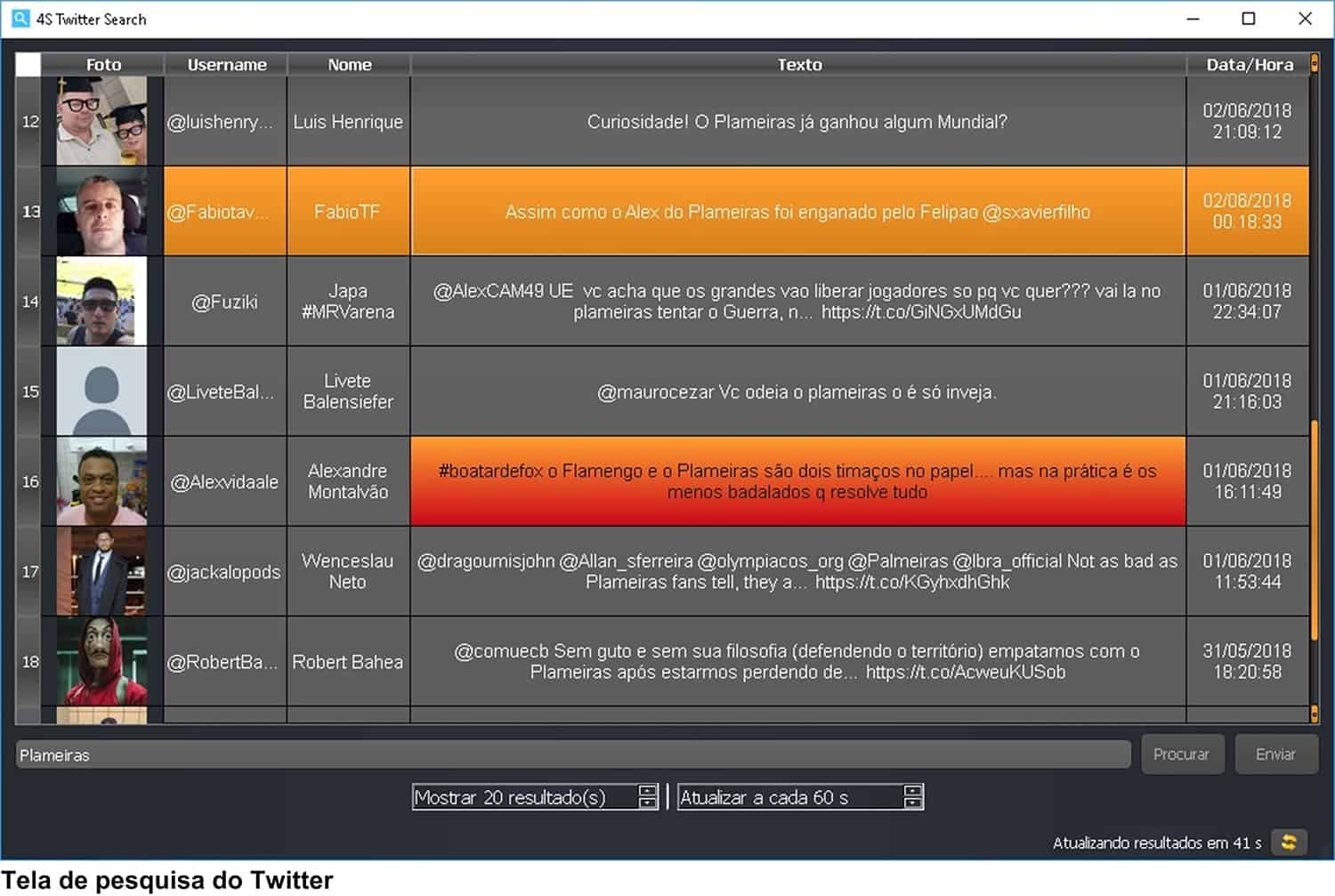Open profile photo of FabioTF
The width and height of the screenshot is (1335, 896).
tap(101, 212)
